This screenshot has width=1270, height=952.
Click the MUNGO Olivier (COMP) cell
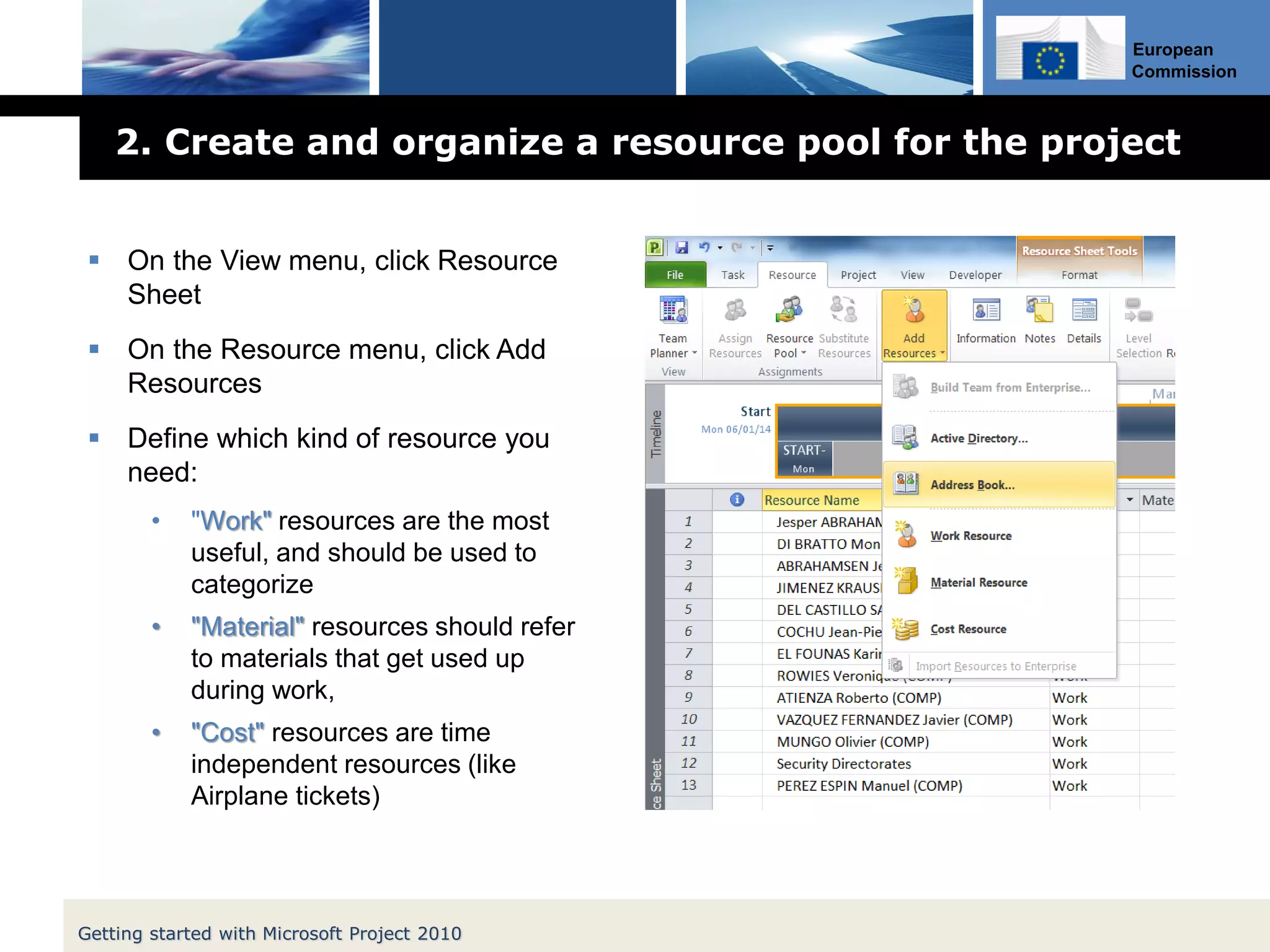tap(905, 742)
